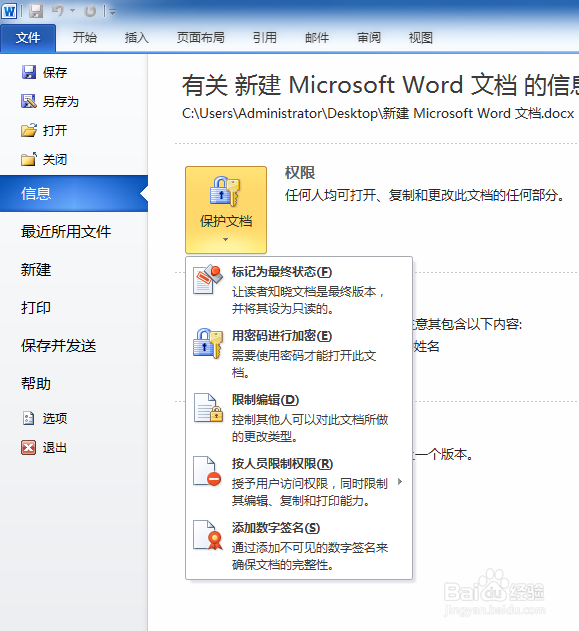Switch to the 开始 ribbon tab
579x631 pixels.
84,38
